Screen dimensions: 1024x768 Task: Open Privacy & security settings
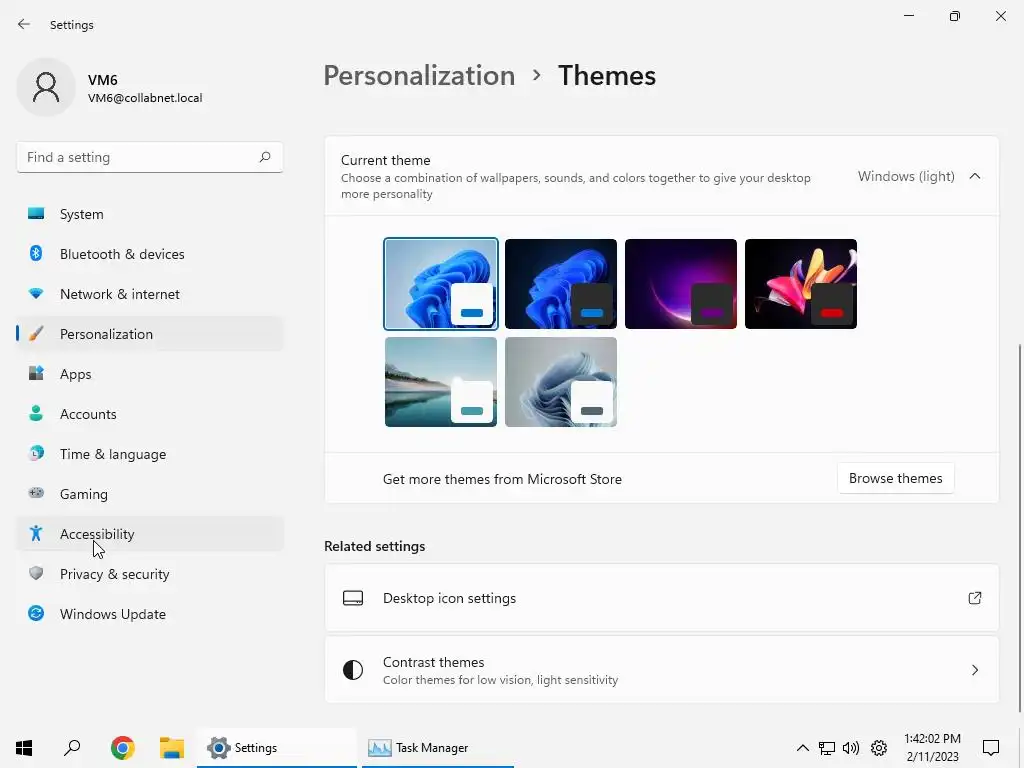[x=150, y=573]
